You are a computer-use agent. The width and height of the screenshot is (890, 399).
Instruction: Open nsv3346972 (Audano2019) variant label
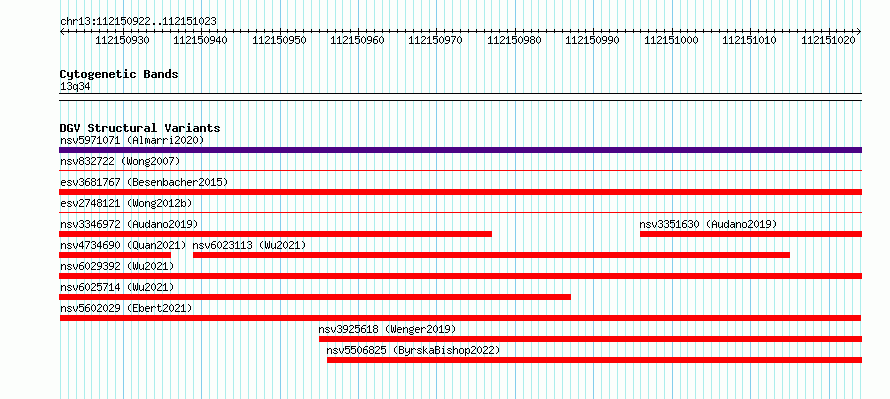[x=129, y=224]
